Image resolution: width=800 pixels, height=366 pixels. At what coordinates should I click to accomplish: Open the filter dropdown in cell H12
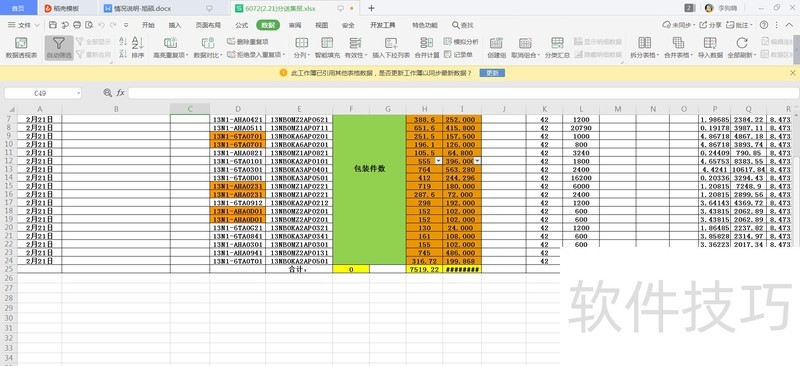(438, 161)
